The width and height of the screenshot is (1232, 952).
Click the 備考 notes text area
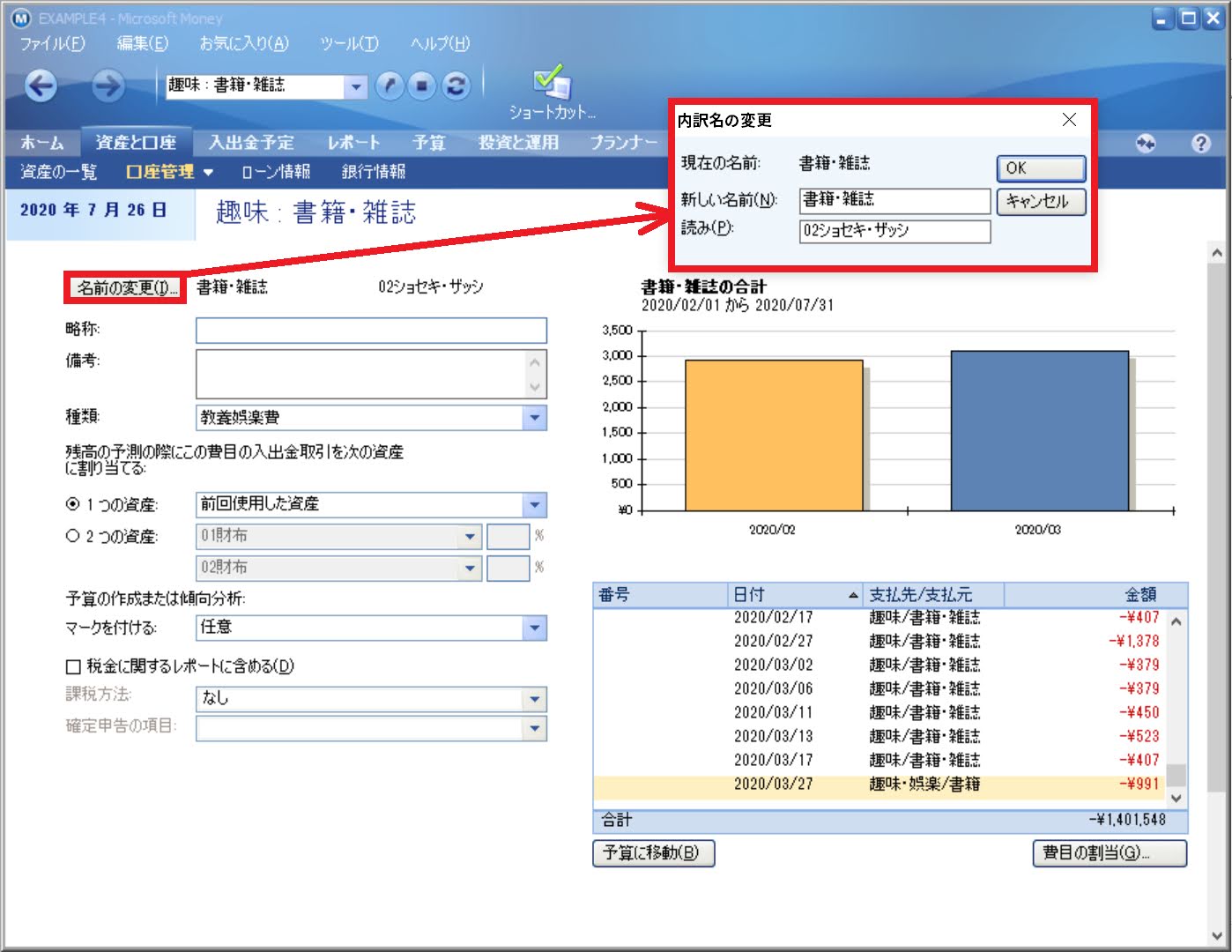point(371,374)
